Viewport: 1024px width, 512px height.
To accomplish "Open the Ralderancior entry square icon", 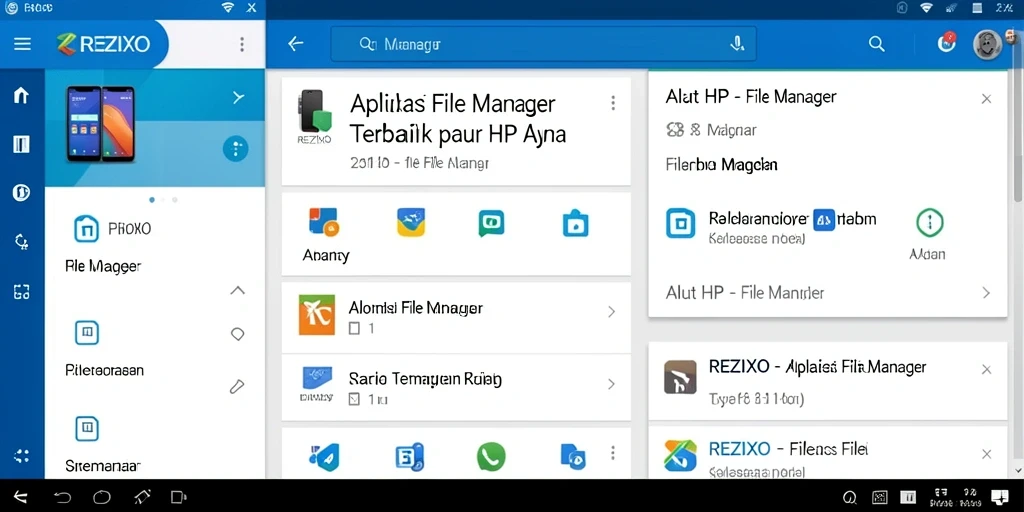I will (680, 223).
